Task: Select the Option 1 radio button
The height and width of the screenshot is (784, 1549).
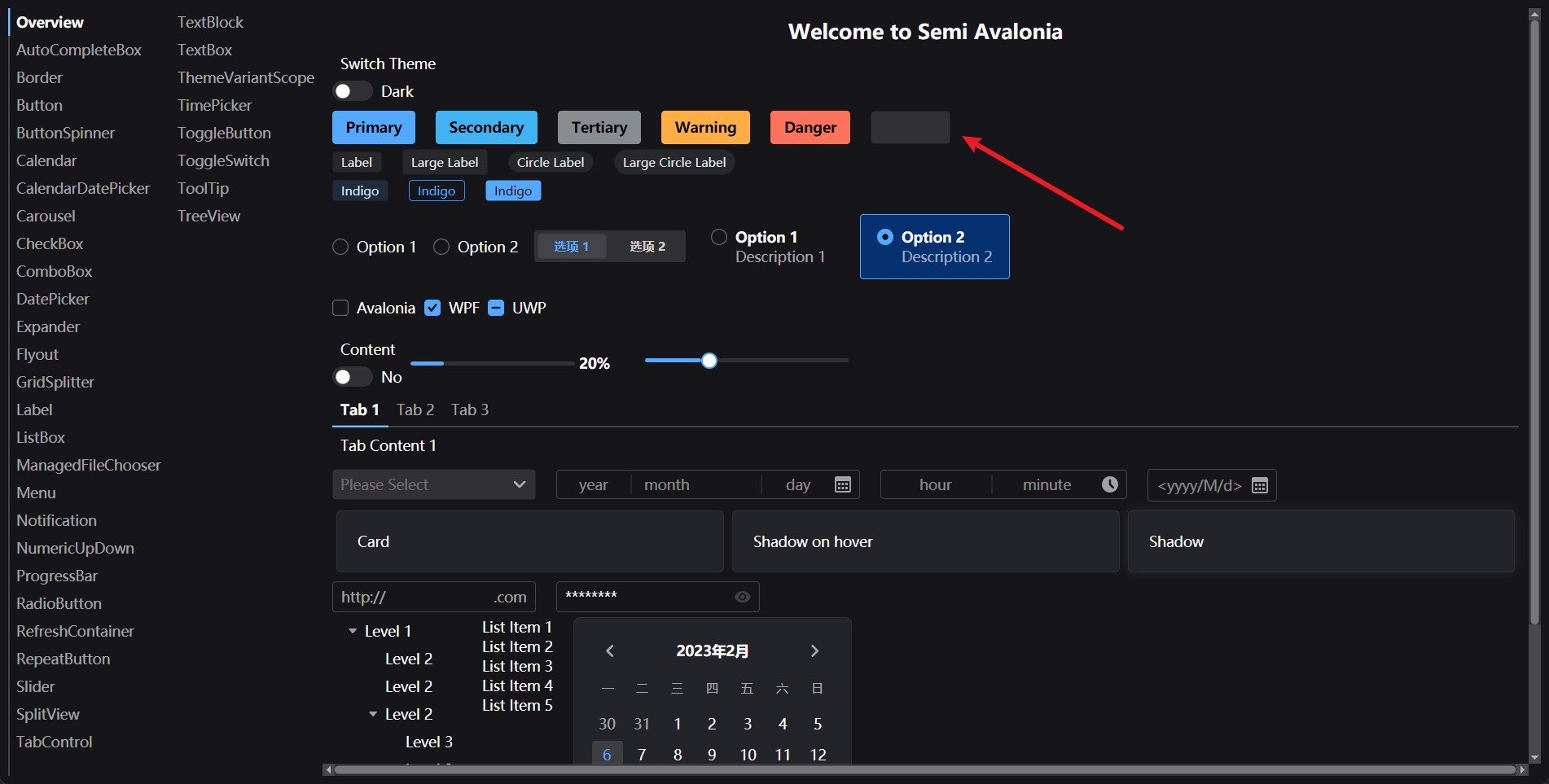Action: (340, 247)
